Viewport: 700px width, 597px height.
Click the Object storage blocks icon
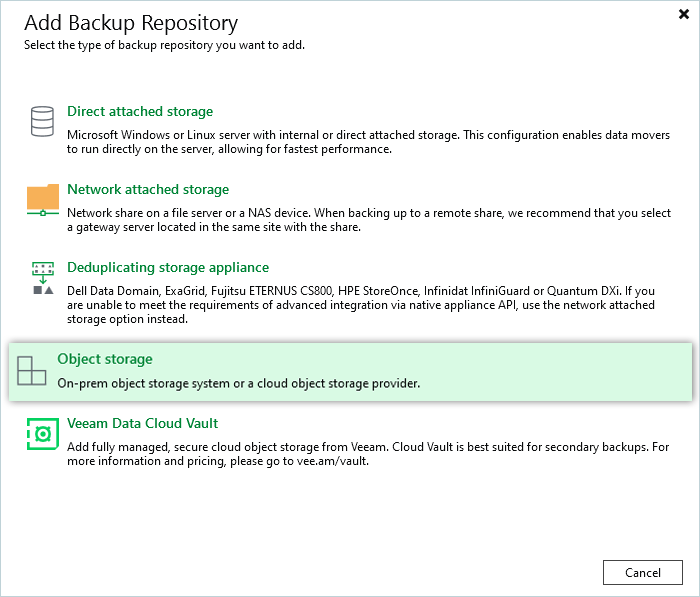tap(32, 370)
